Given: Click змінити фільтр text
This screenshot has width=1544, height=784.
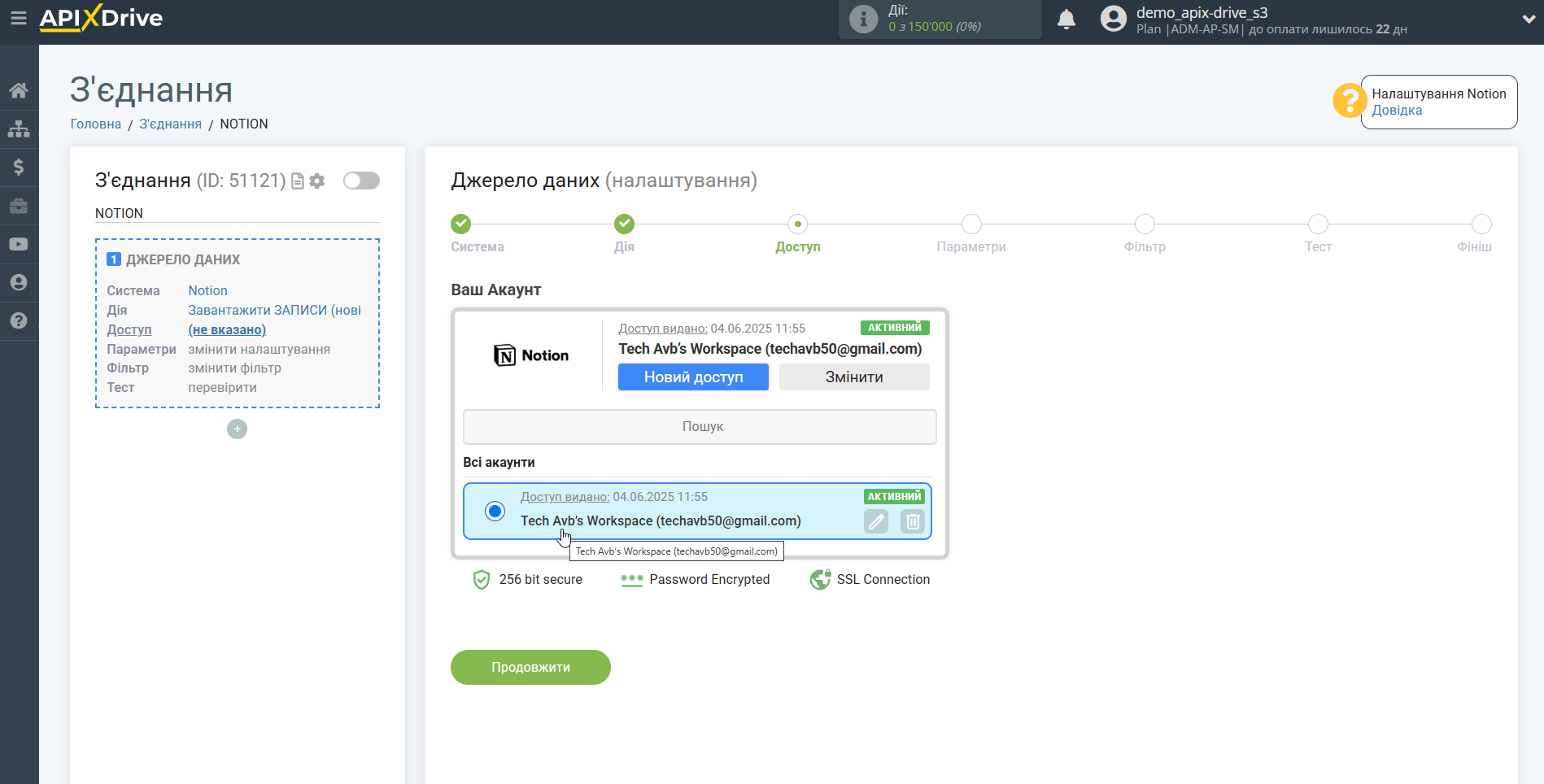Looking at the screenshot, I should 235,368.
